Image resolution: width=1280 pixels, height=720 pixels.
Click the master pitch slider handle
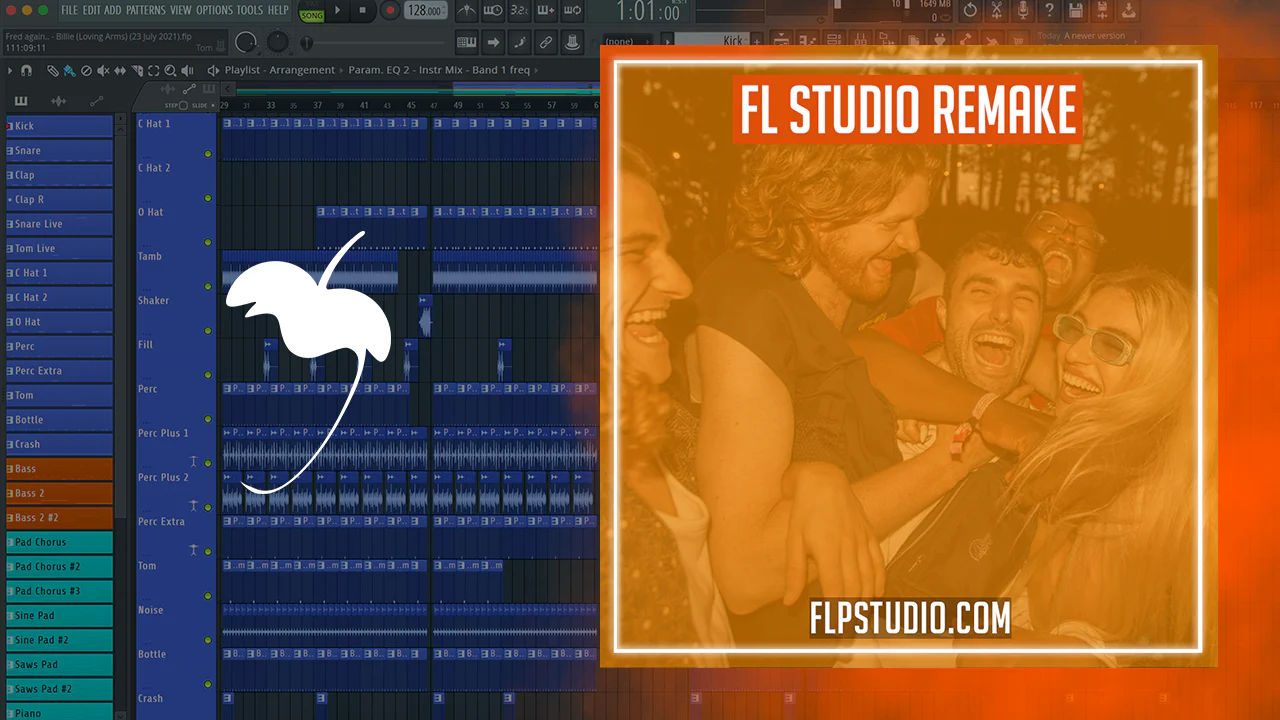(306, 43)
